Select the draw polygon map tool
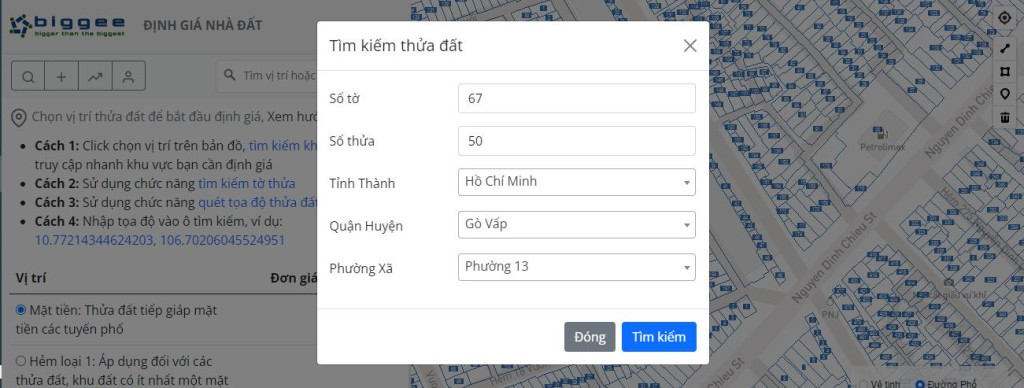This screenshot has width=1024, height=388. 1005,72
